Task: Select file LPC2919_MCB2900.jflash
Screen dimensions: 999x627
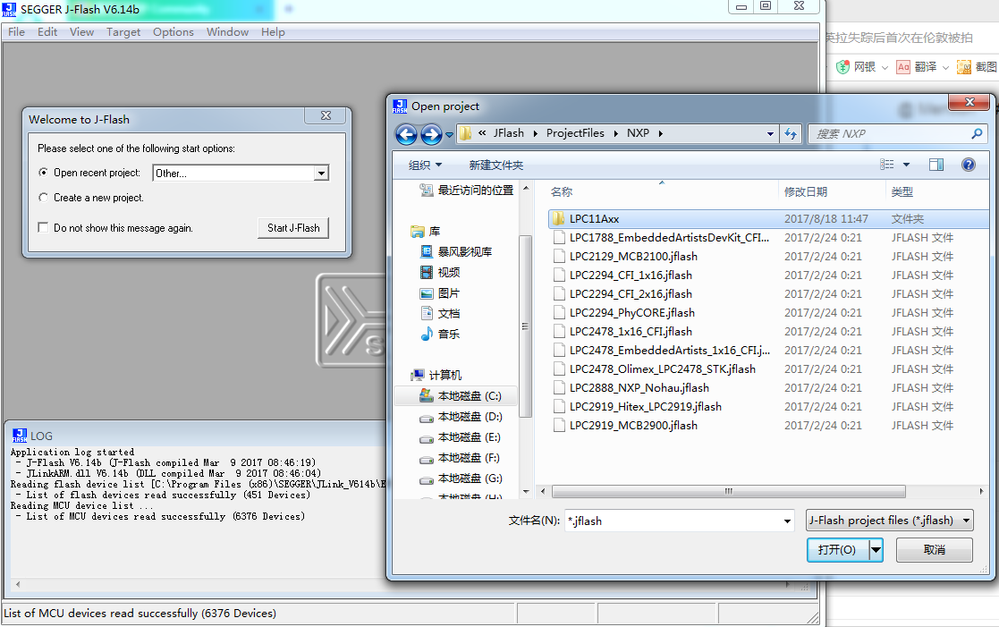Action: pos(633,426)
